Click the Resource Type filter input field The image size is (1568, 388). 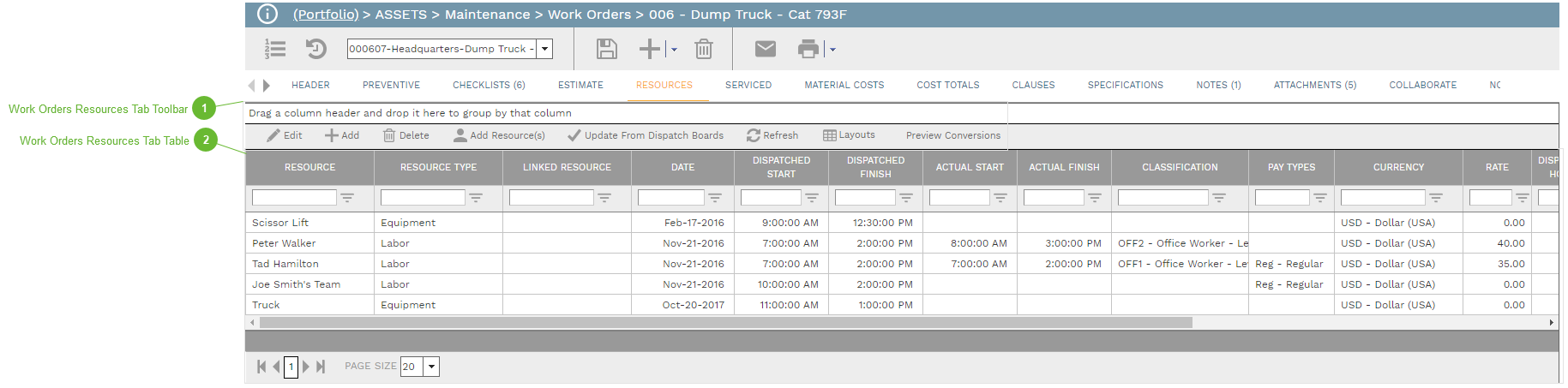pyautogui.click(x=423, y=198)
